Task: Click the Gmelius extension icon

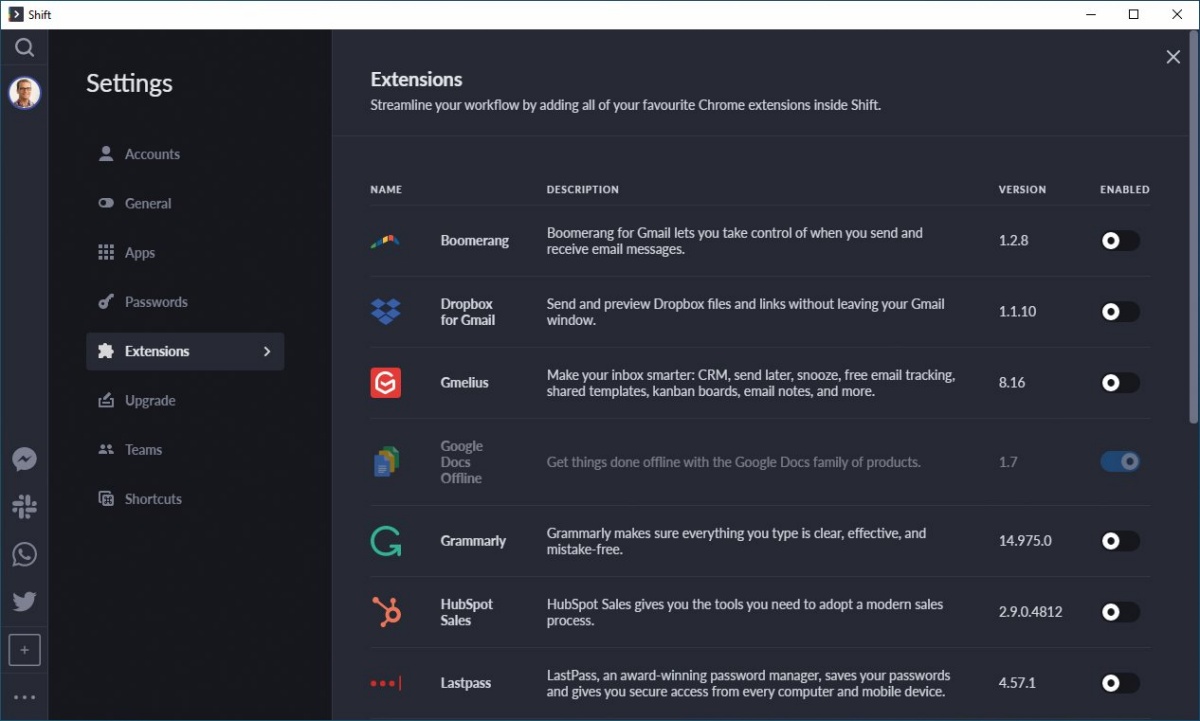Action: pyautogui.click(x=385, y=383)
